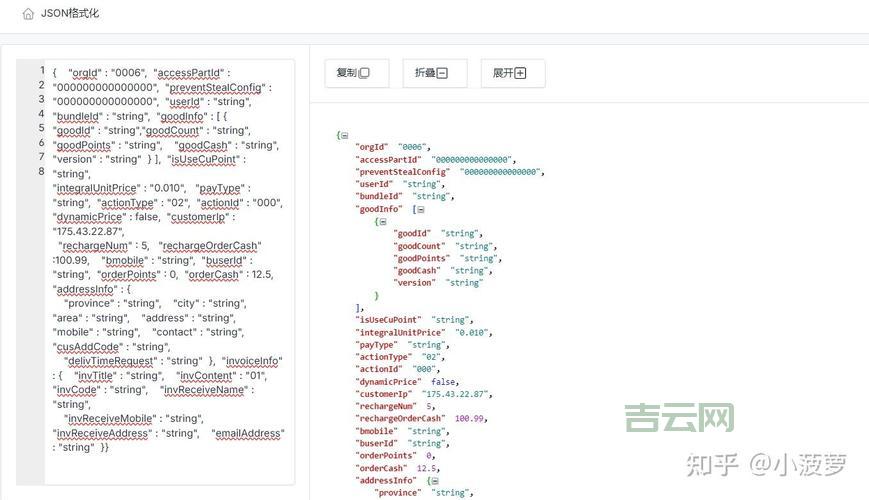Image resolution: width=869 pixels, height=500 pixels.
Task: Collapse the root JSON object toggle
Action: [344, 135]
